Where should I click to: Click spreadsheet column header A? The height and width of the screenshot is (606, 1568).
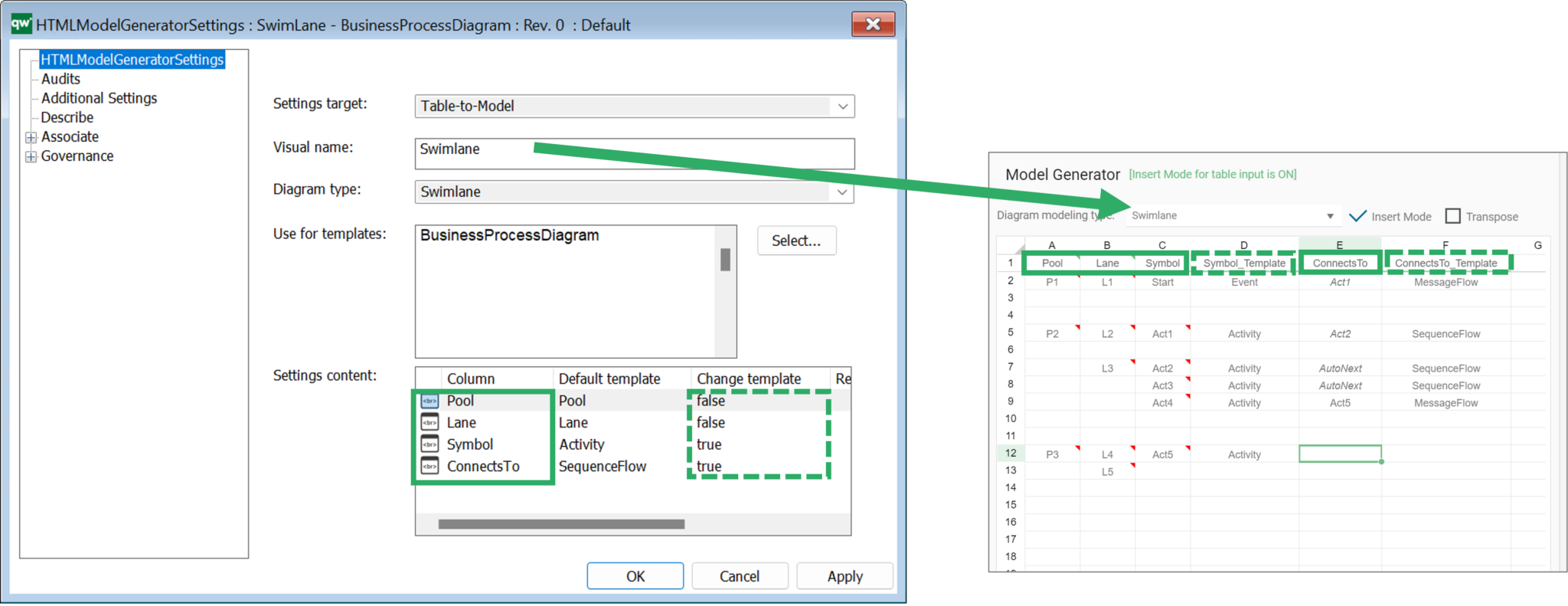click(x=1052, y=245)
